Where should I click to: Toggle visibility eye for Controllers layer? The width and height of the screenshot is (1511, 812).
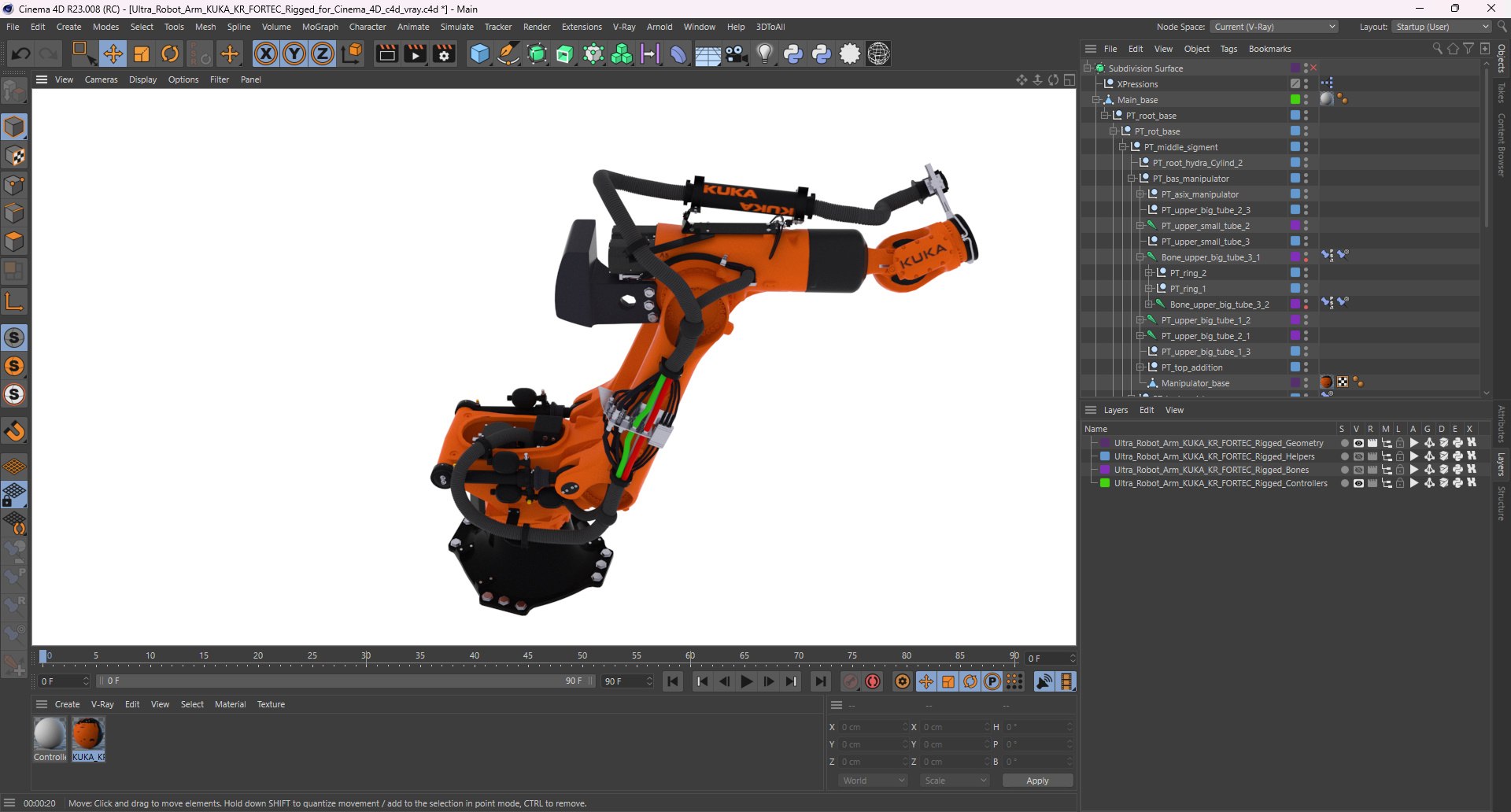(x=1358, y=483)
